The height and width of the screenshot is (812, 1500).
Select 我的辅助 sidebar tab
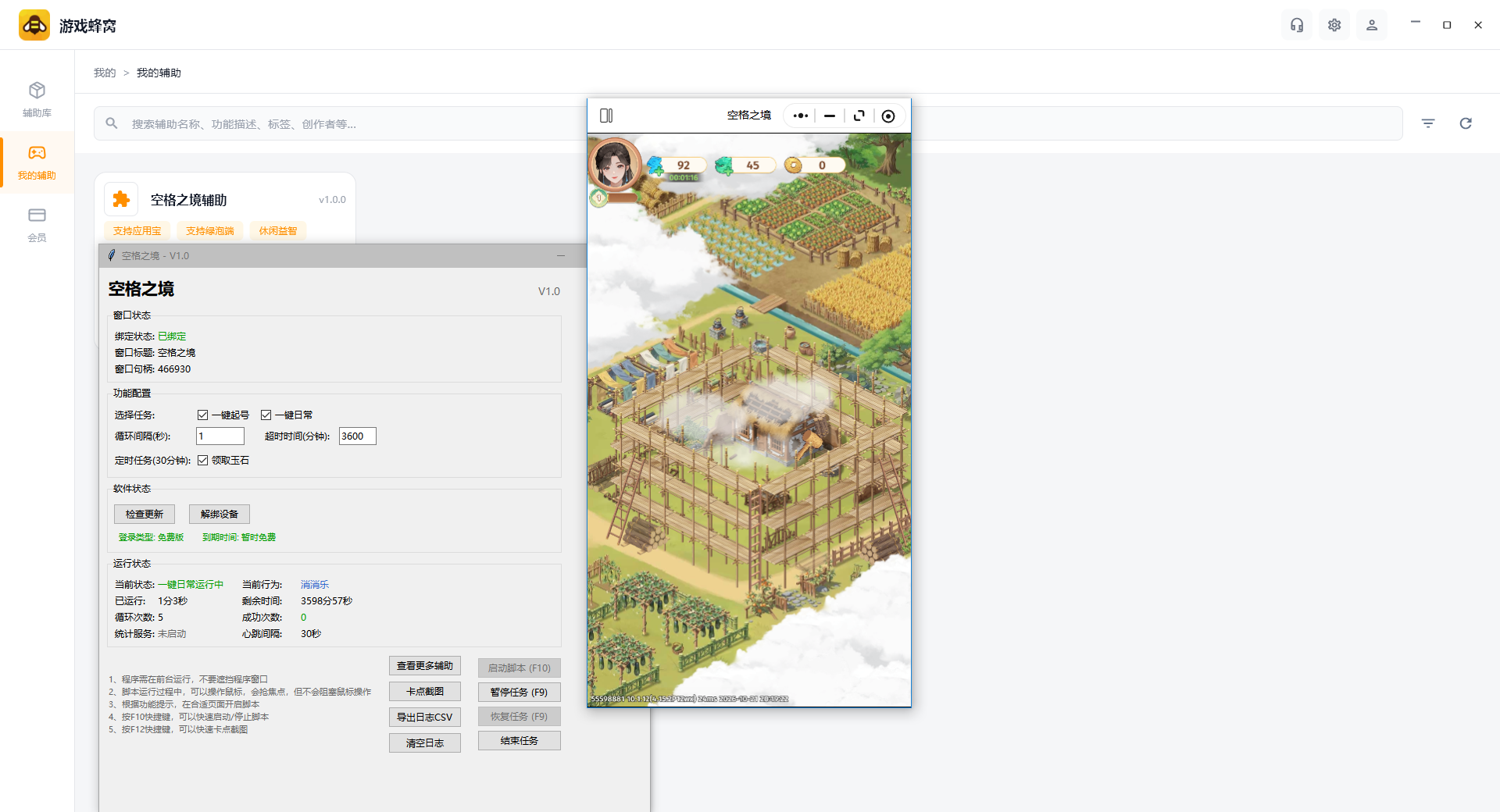[37, 162]
